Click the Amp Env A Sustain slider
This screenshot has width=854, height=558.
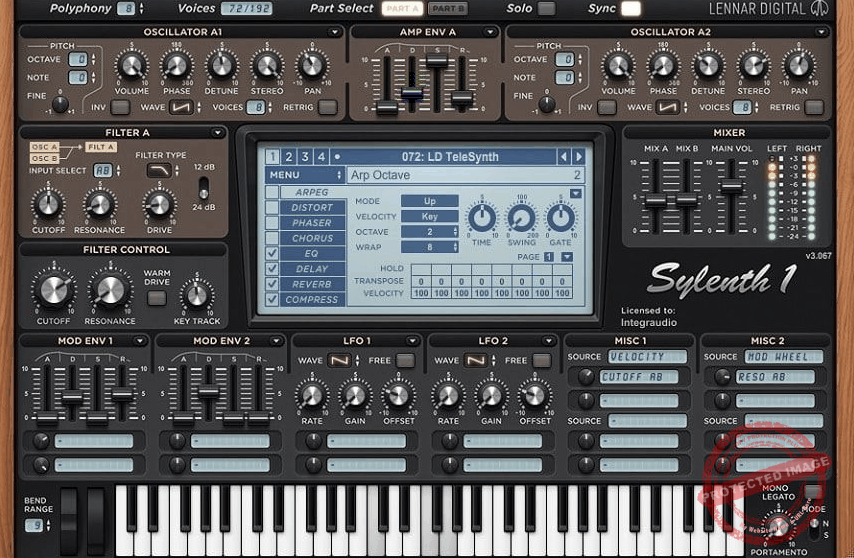click(437, 60)
